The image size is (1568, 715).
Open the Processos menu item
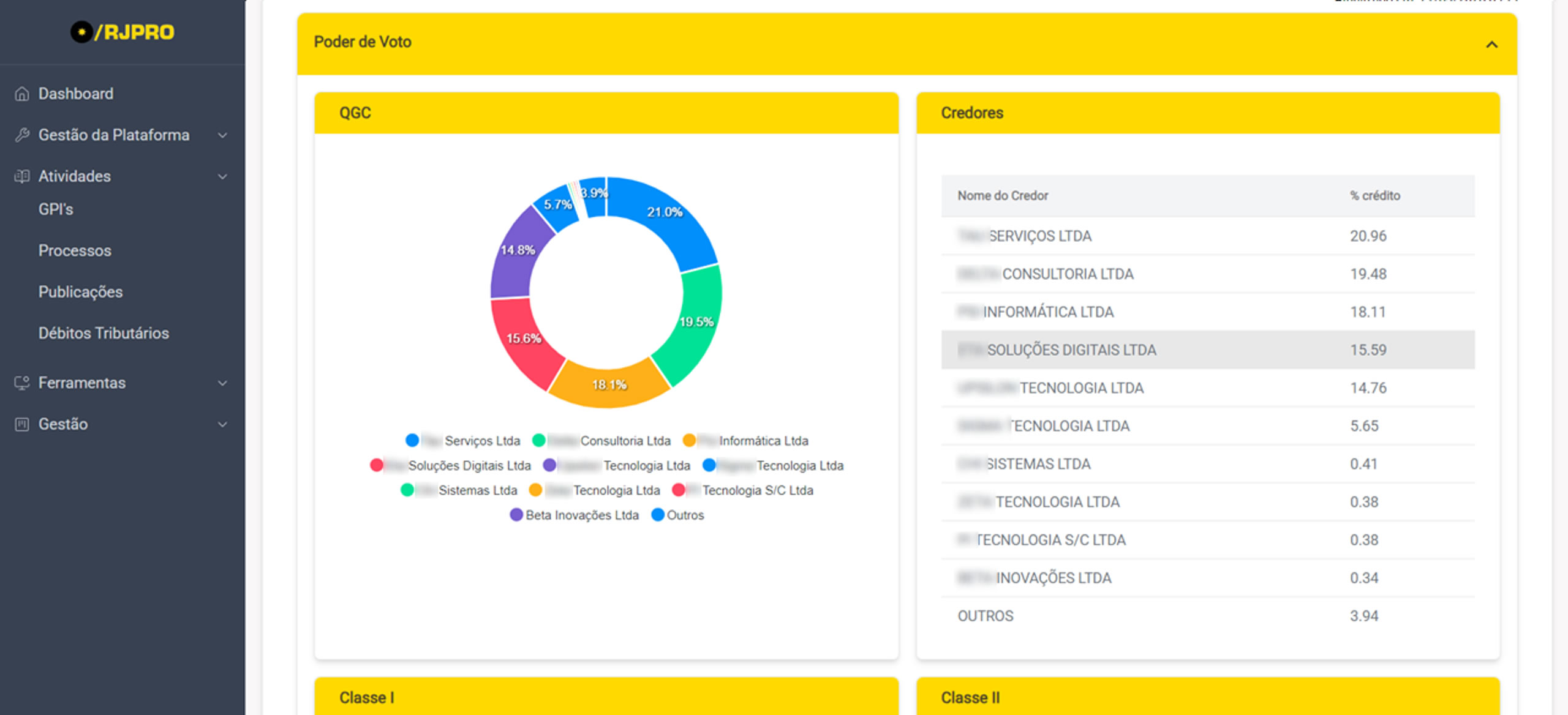pyautogui.click(x=75, y=250)
